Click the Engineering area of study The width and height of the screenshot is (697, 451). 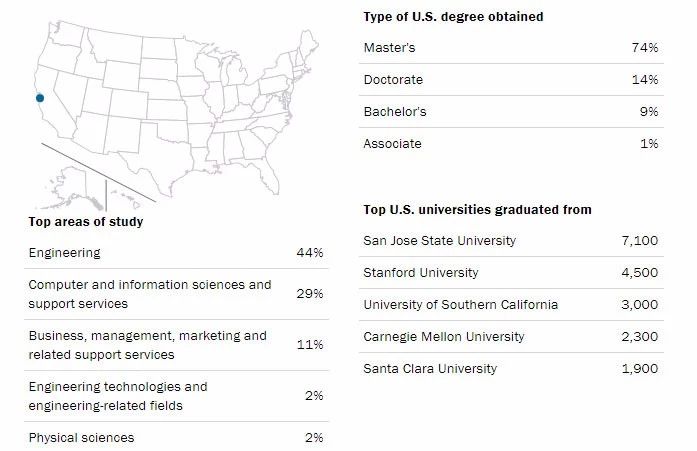[64, 253]
